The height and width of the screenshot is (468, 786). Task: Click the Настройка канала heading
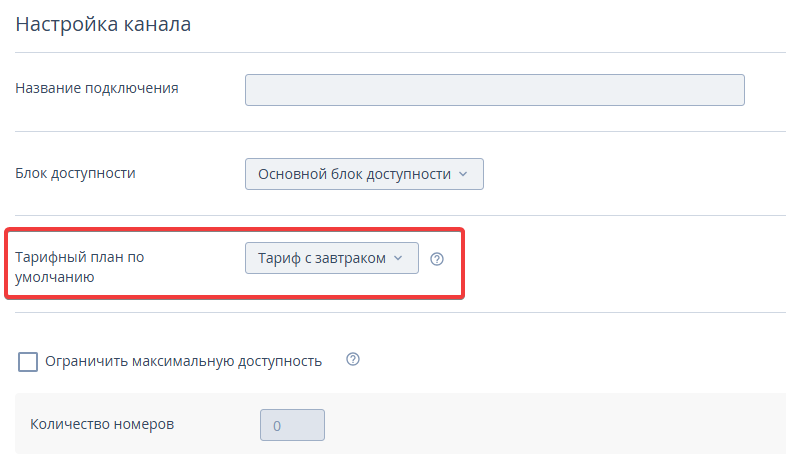tap(103, 24)
